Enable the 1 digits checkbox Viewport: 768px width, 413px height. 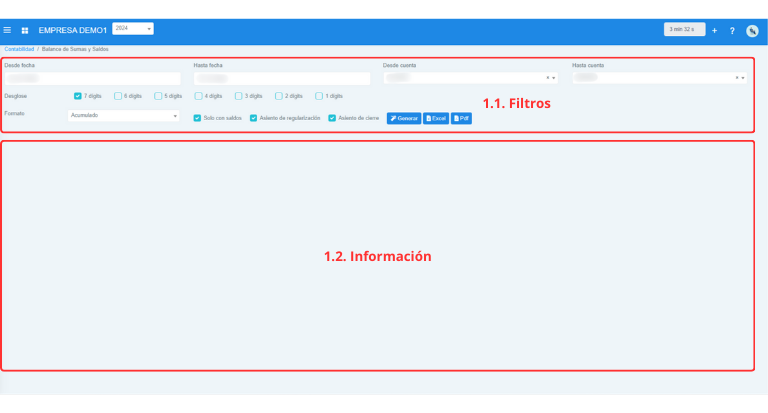tap(319, 96)
